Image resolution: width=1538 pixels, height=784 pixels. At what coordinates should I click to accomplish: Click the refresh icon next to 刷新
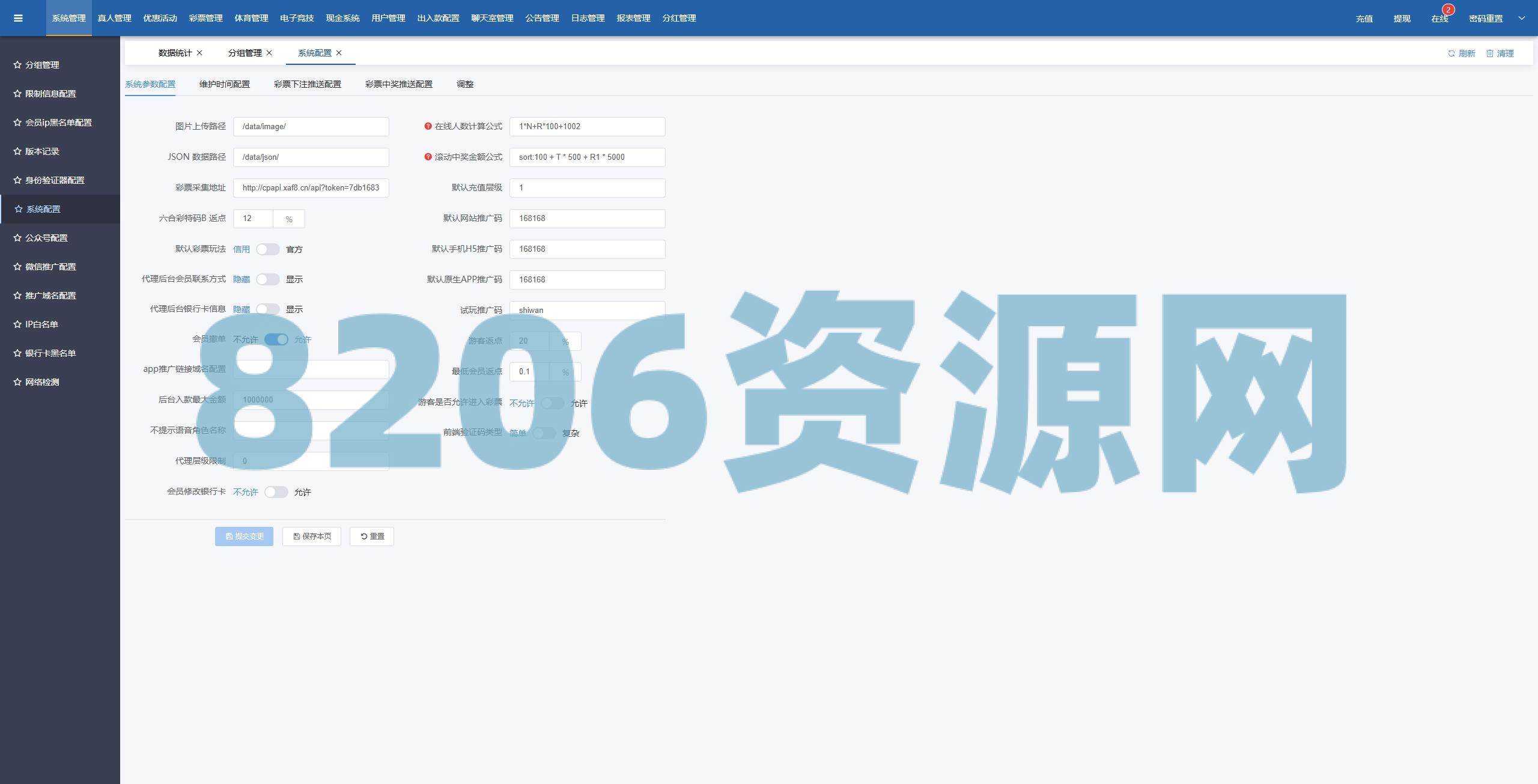tap(1451, 53)
